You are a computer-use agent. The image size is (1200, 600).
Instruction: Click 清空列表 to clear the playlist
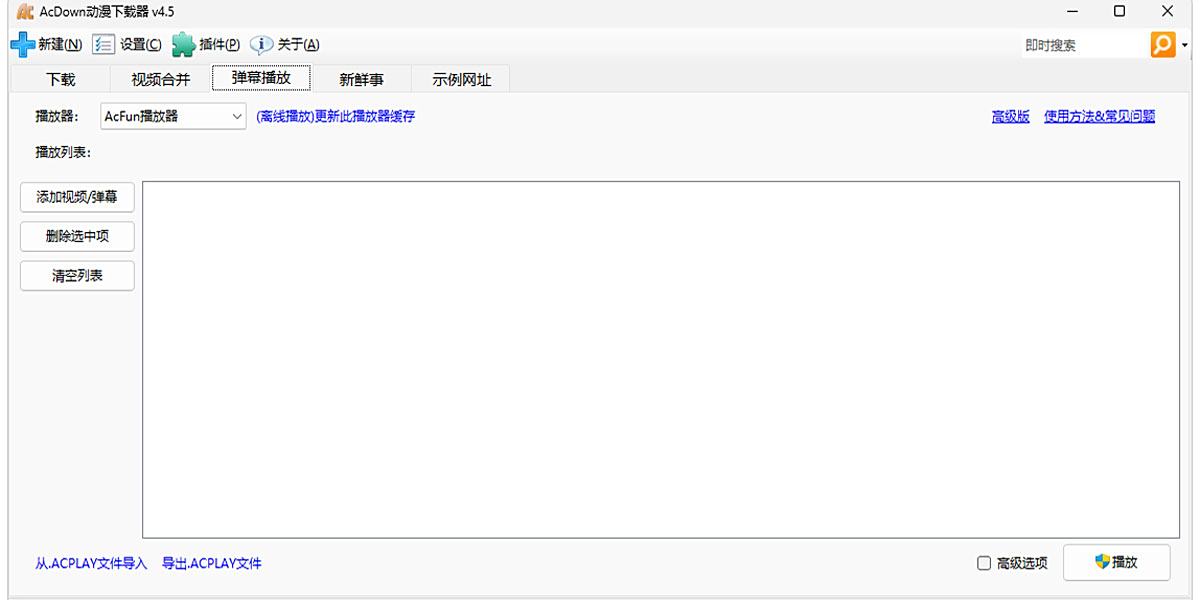[x=76, y=275]
